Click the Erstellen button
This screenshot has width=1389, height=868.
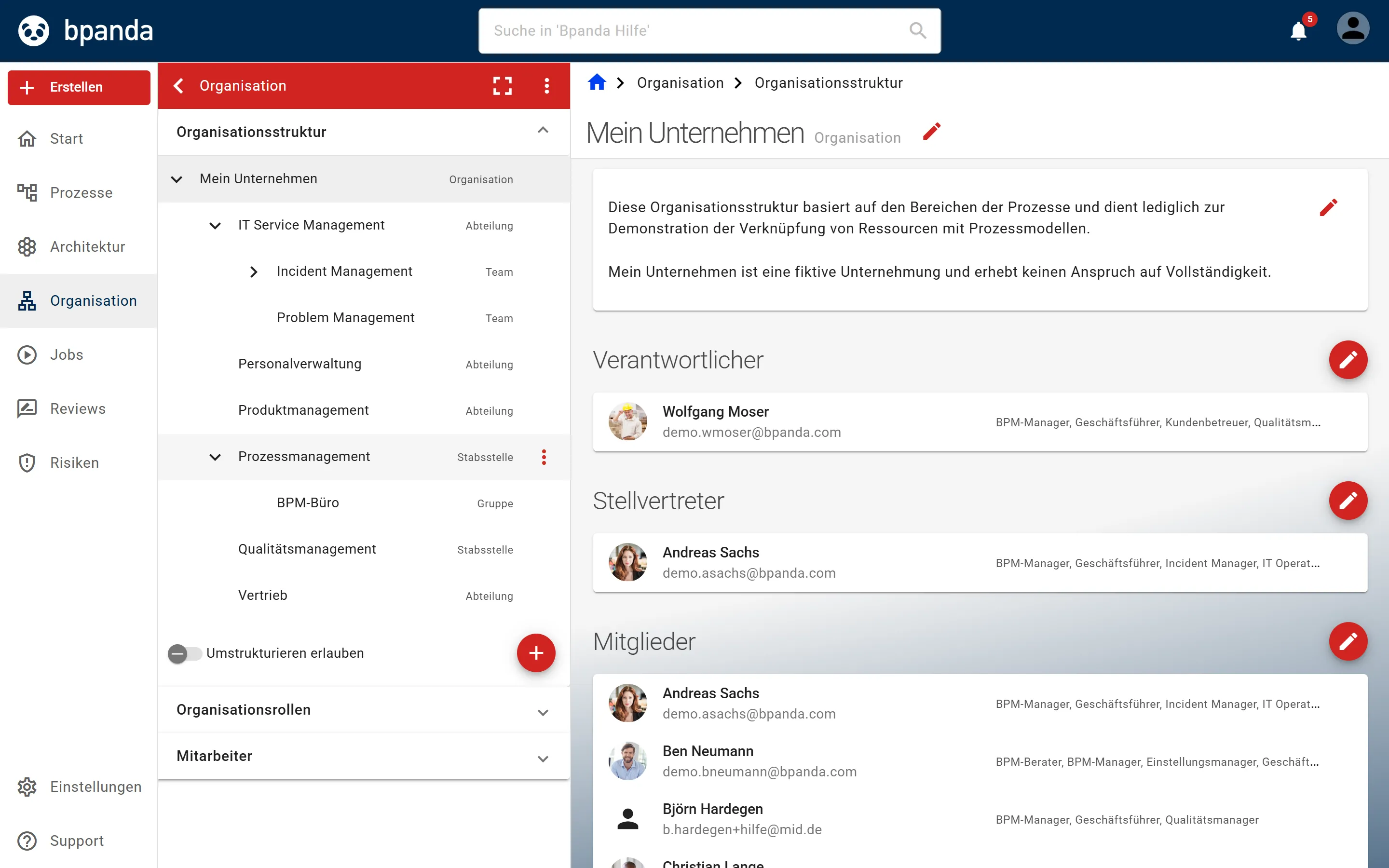coord(79,87)
